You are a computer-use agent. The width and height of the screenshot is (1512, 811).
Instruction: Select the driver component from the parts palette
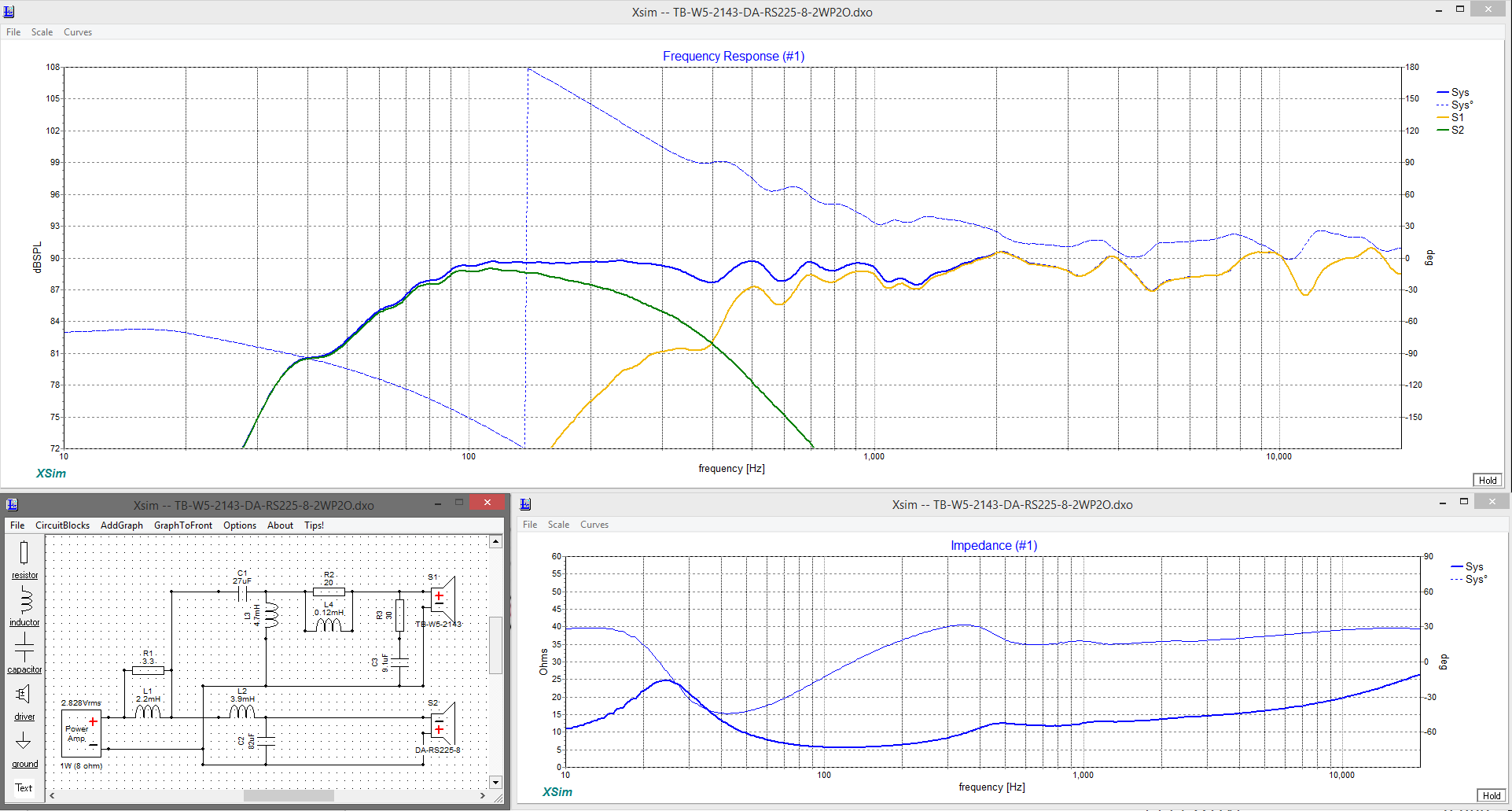24,702
